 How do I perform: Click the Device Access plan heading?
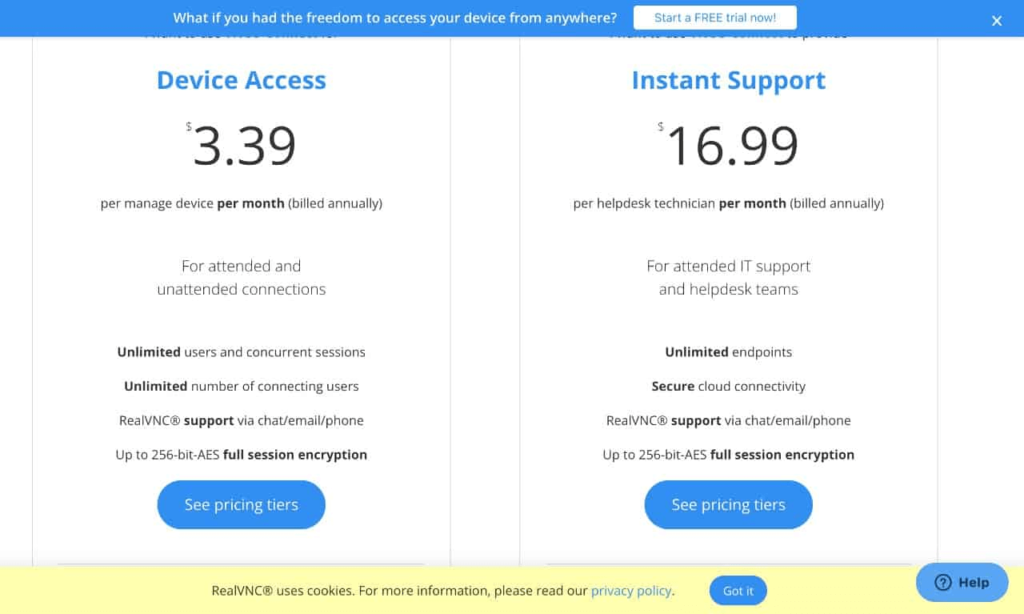pos(241,81)
